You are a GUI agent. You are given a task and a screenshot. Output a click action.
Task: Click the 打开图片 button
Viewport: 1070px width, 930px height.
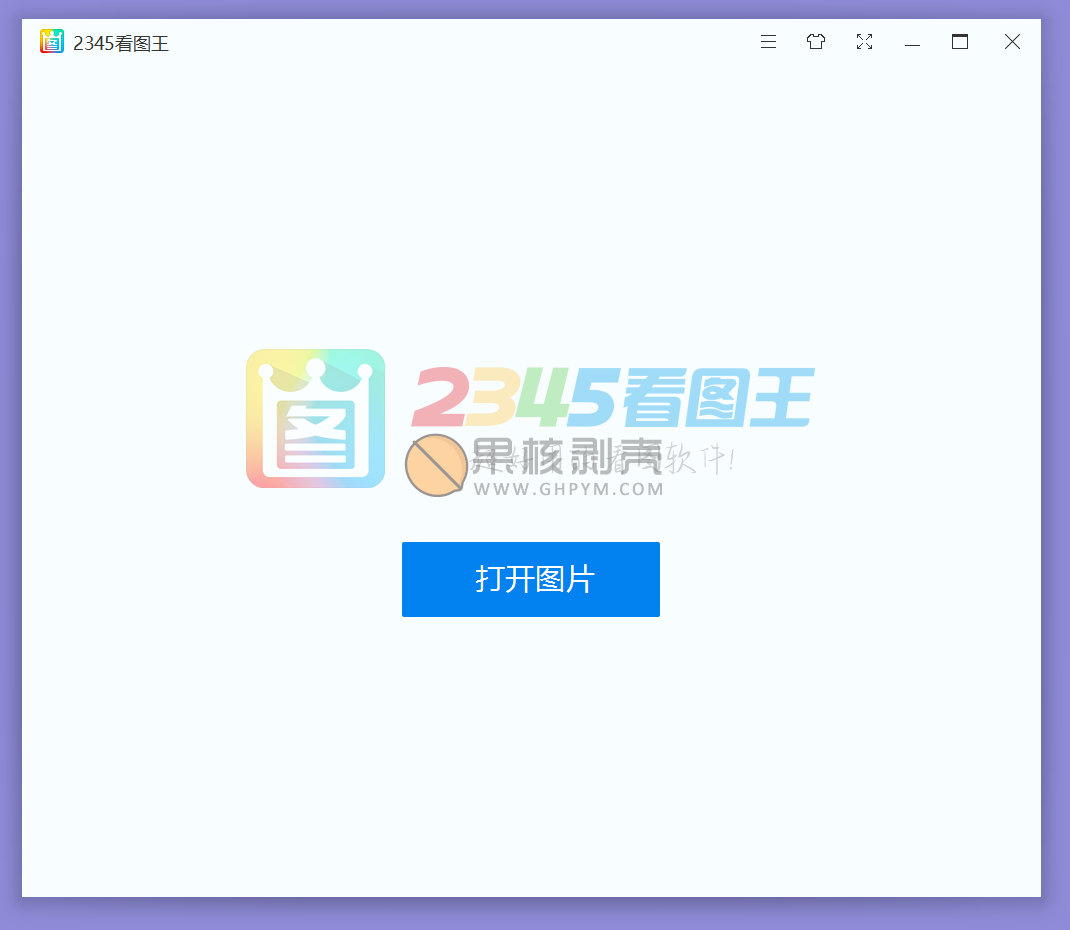531,579
